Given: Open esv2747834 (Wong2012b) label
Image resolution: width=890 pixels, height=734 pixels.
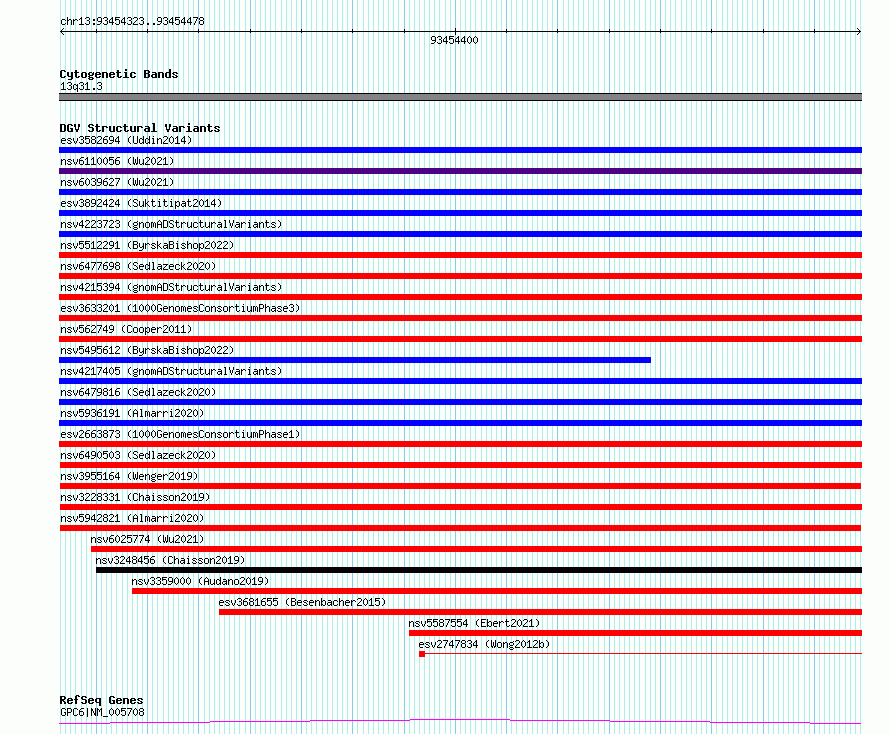Looking at the screenshot, I should [484, 644].
